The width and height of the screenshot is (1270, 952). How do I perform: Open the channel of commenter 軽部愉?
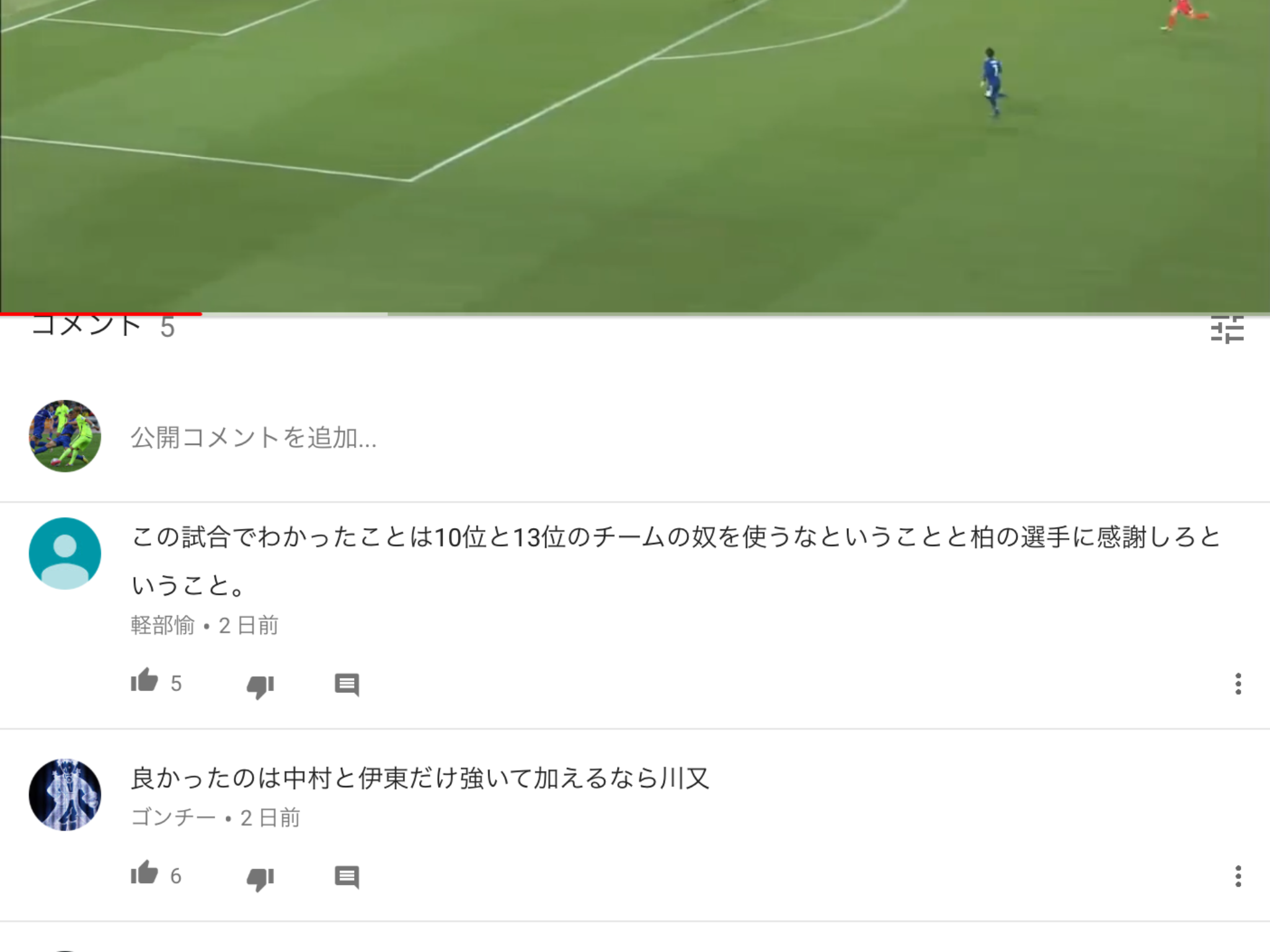tap(162, 625)
